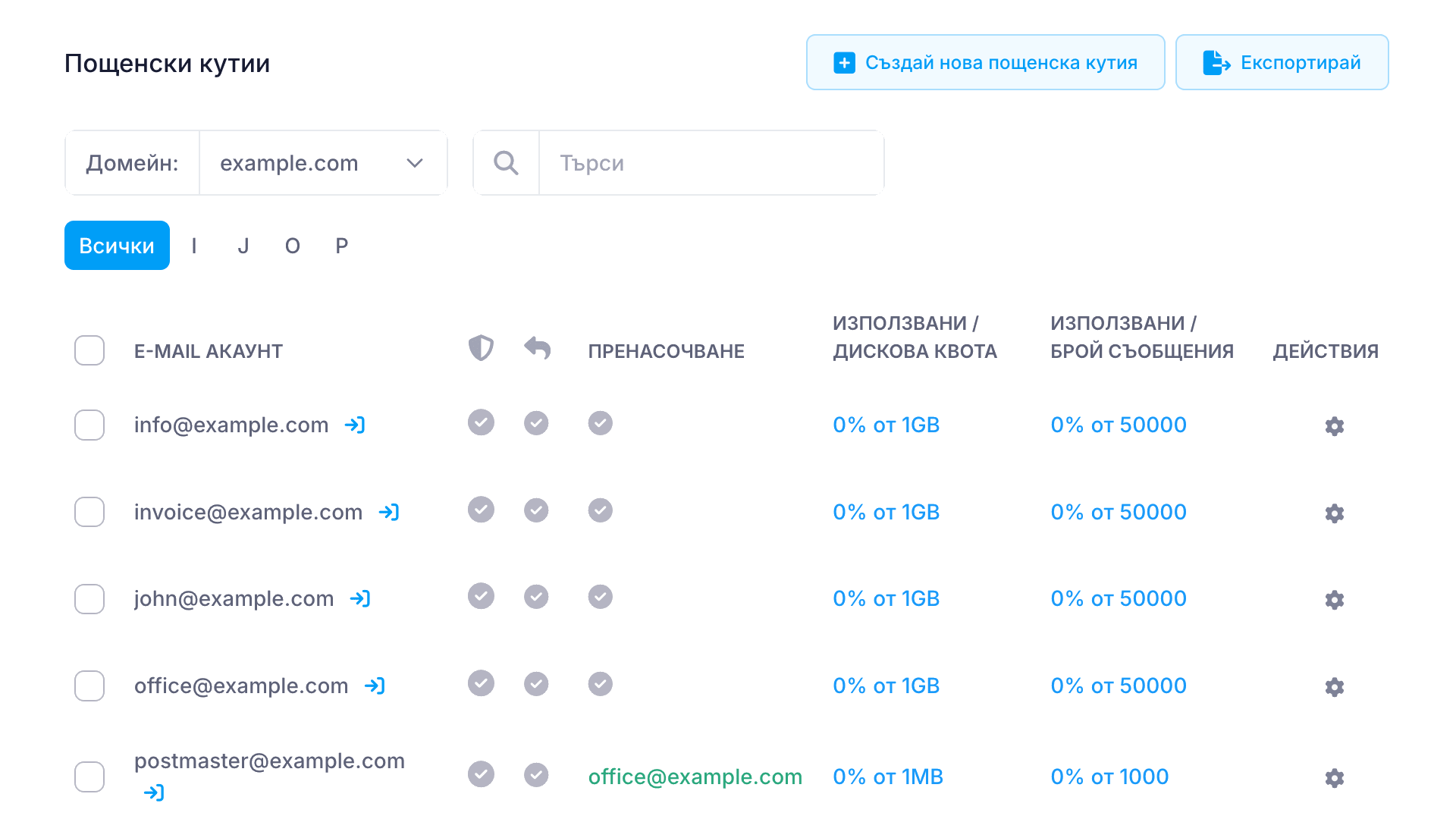Check the box for info@example.com
The width and height of the screenshot is (1456, 819).
[89, 425]
